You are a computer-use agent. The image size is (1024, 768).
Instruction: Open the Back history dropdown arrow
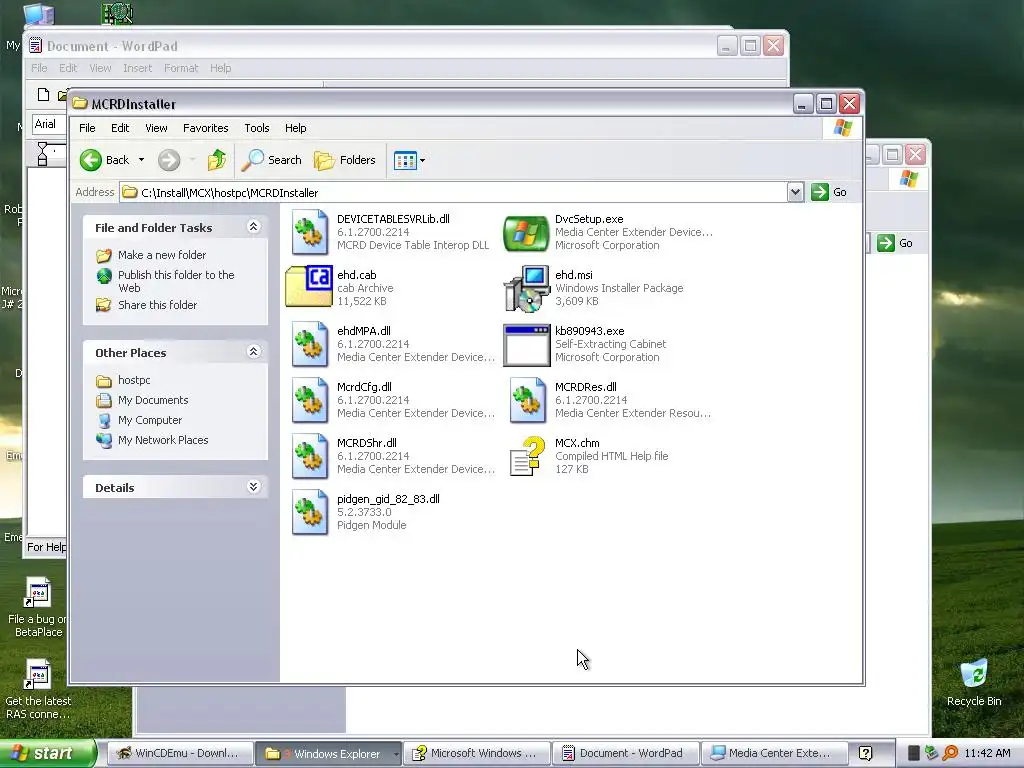click(141, 160)
